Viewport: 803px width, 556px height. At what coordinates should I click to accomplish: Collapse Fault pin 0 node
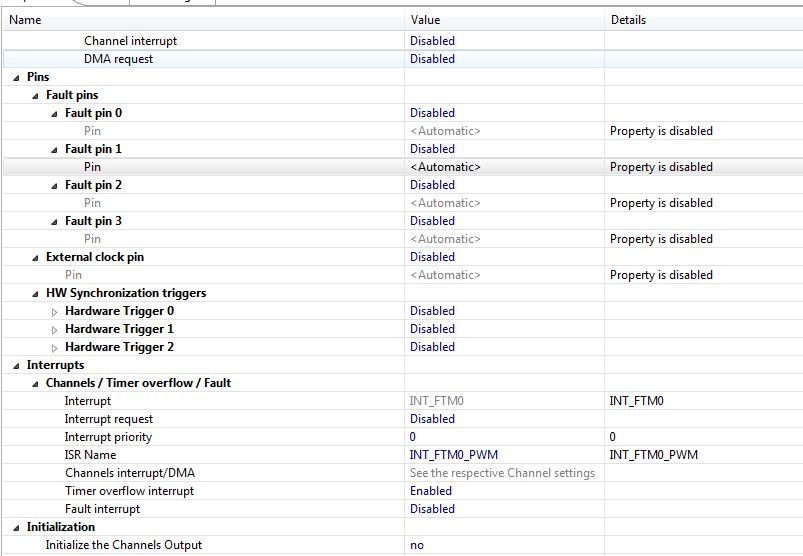pyautogui.click(x=55, y=114)
